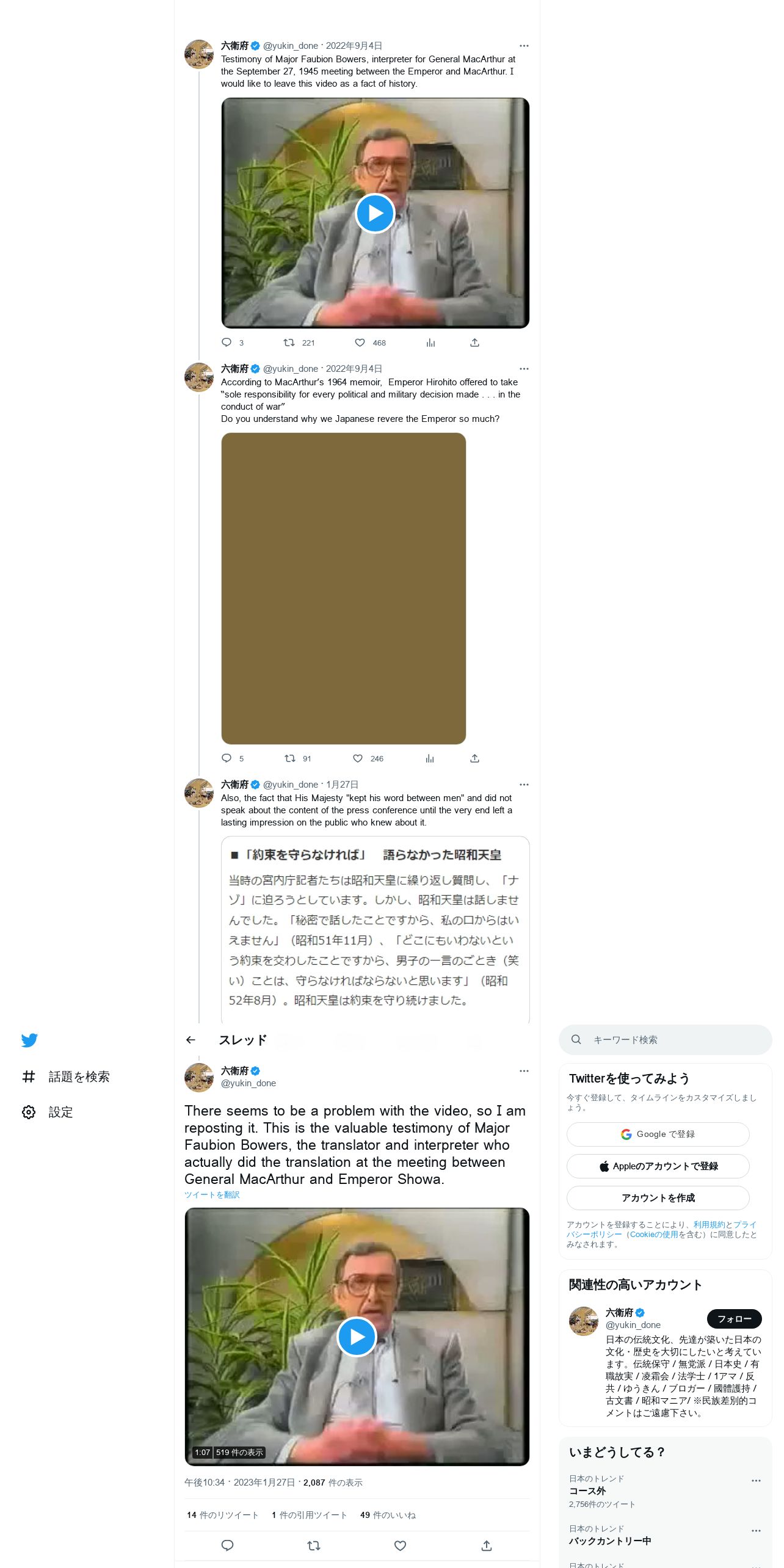Open the 話題を検索 explore item
The height and width of the screenshot is (1568, 784).
click(x=65, y=1076)
